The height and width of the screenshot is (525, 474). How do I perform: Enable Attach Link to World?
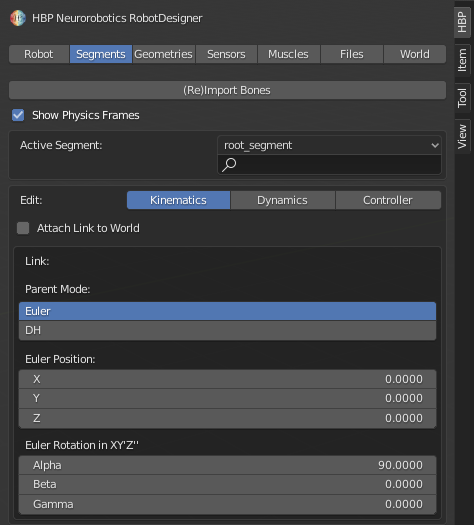coord(23,228)
